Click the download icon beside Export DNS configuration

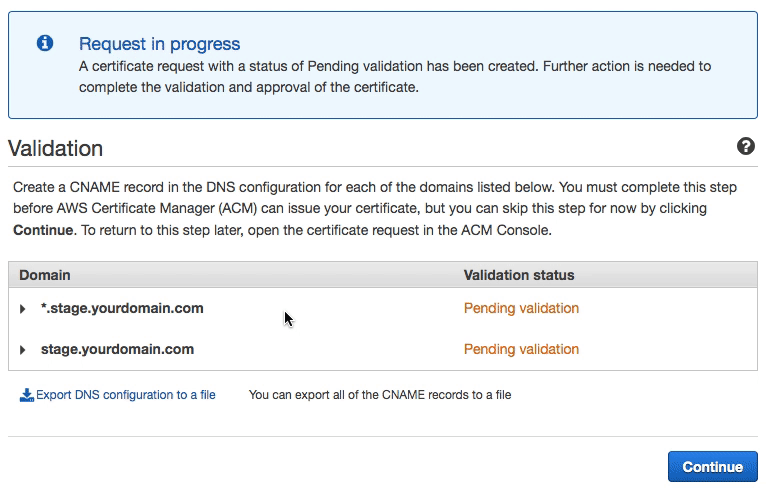[26, 395]
